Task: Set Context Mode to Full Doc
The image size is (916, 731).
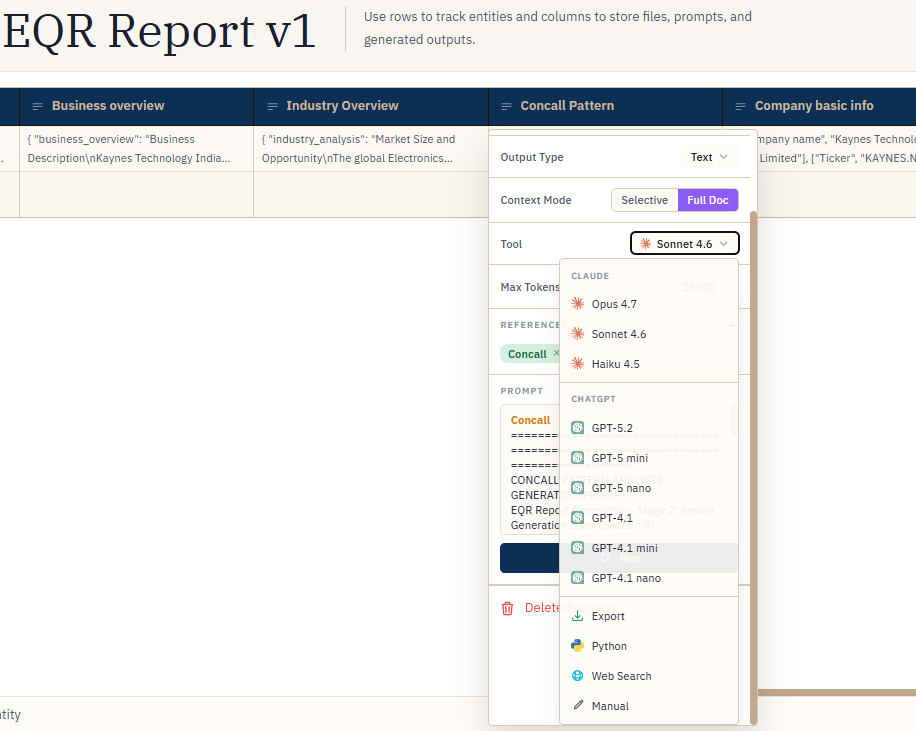Action: [x=707, y=200]
